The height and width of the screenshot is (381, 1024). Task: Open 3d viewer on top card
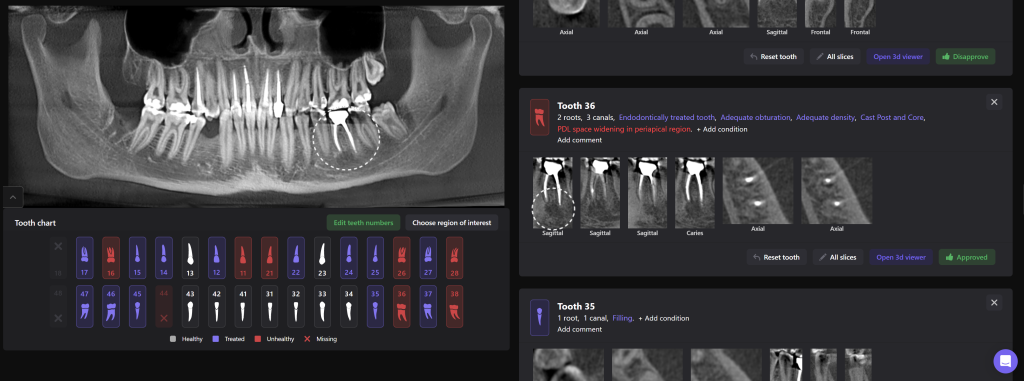click(x=898, y=56)
